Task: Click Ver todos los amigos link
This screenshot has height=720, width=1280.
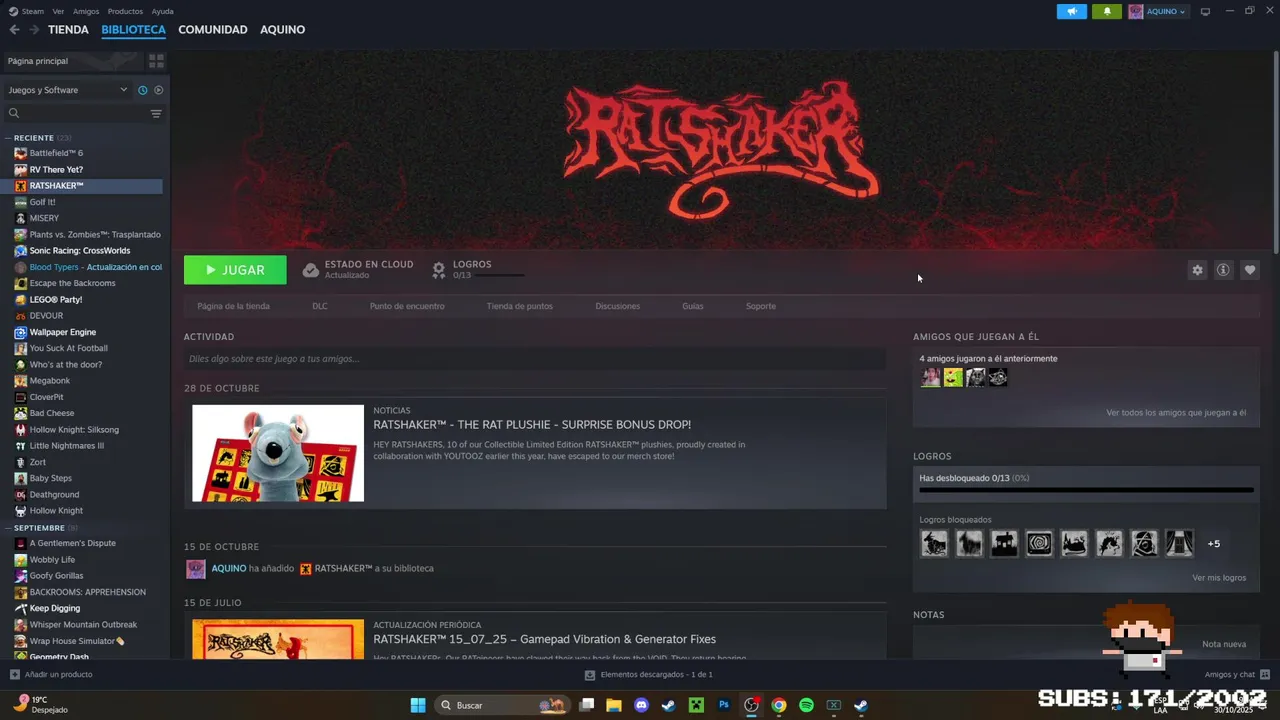Action: tap(1176, 413)
